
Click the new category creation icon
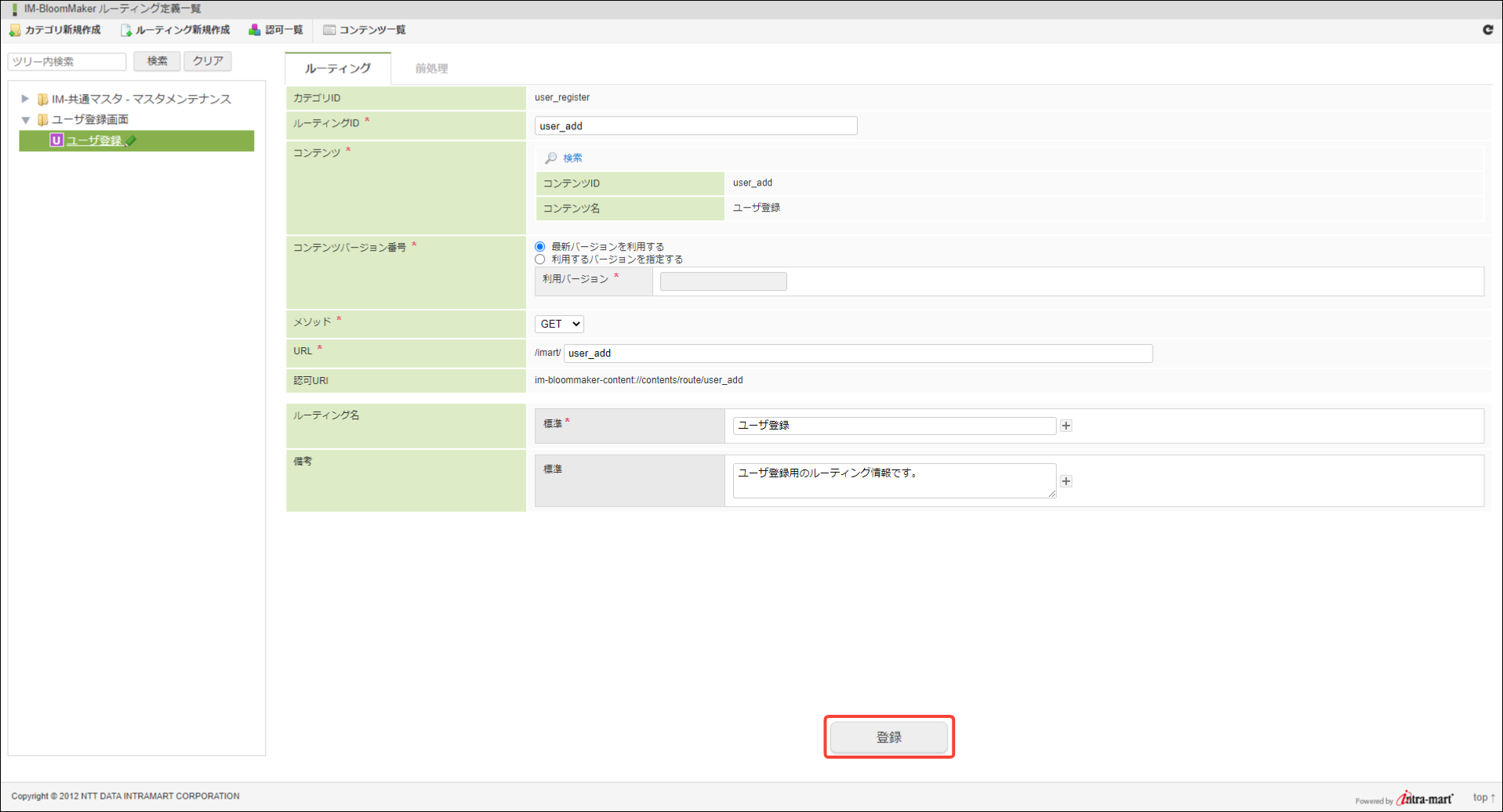click(x=15, y=31)
